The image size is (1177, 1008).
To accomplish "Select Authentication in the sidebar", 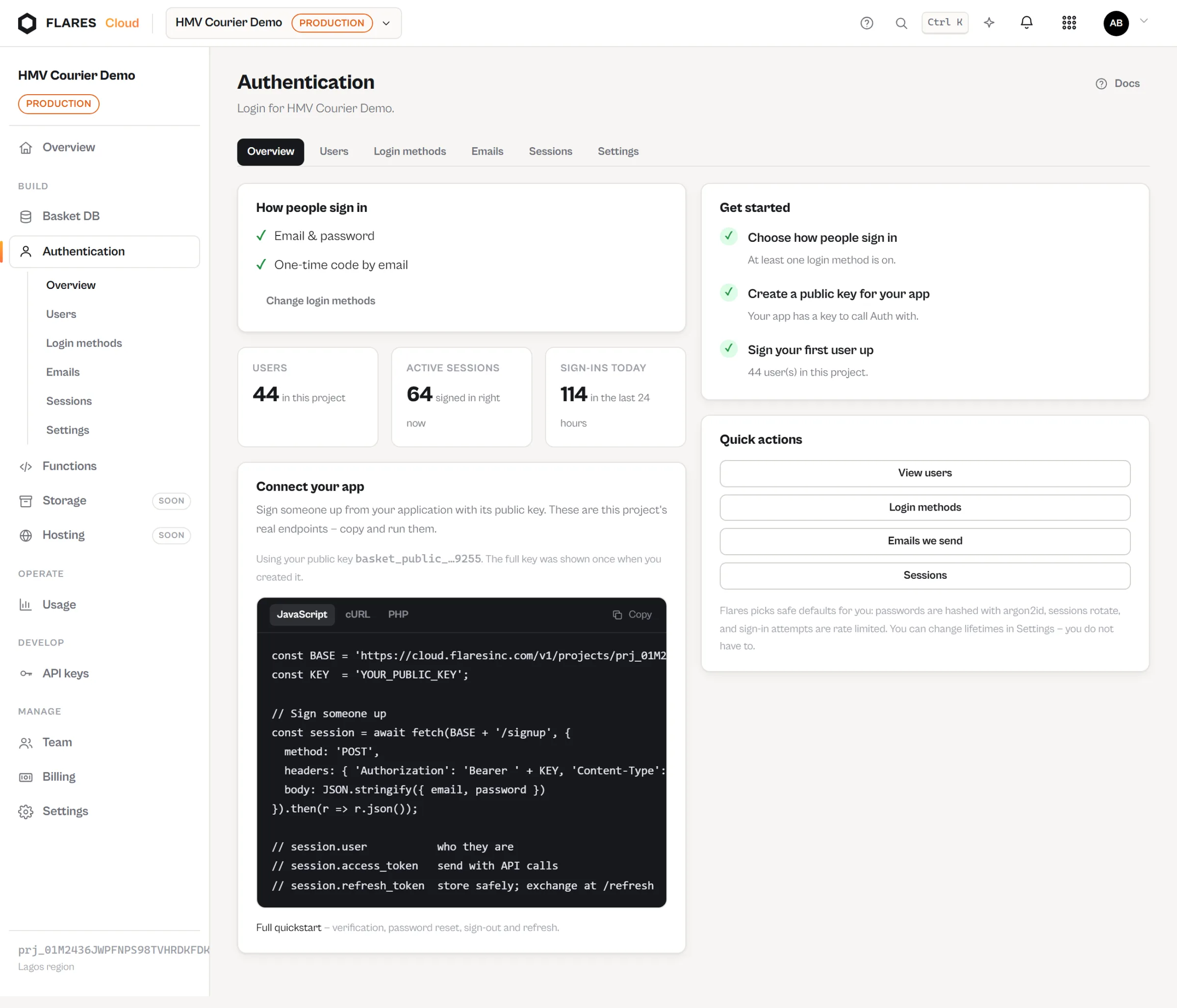I will (104, 251).
